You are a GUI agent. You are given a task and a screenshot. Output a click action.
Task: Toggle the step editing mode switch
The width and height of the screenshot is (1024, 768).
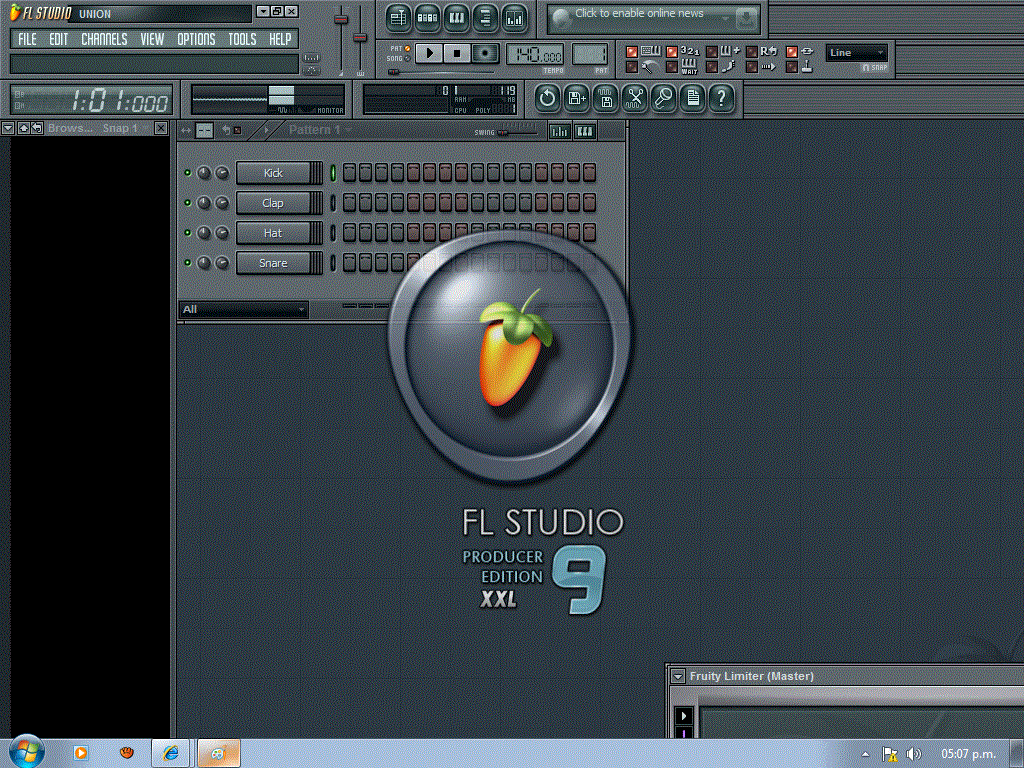tap(712, 67)
